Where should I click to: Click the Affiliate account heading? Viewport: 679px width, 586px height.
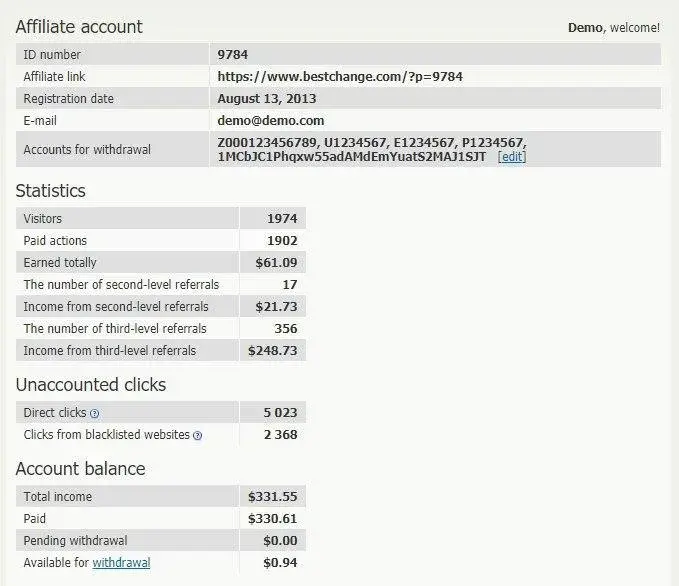click(79, 27)
